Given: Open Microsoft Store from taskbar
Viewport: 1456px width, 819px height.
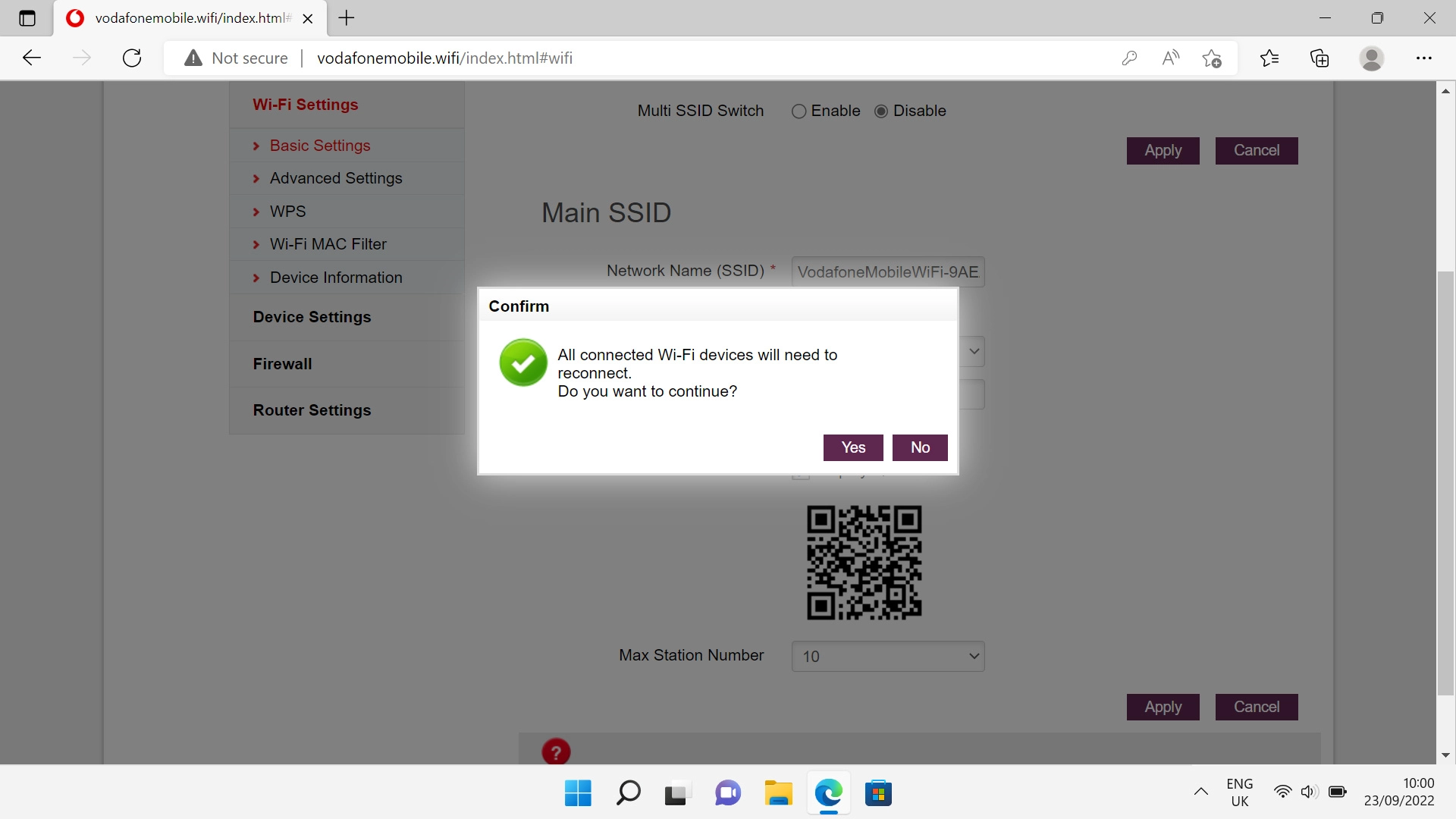Looking at the screenshot, I should (878, 793).
